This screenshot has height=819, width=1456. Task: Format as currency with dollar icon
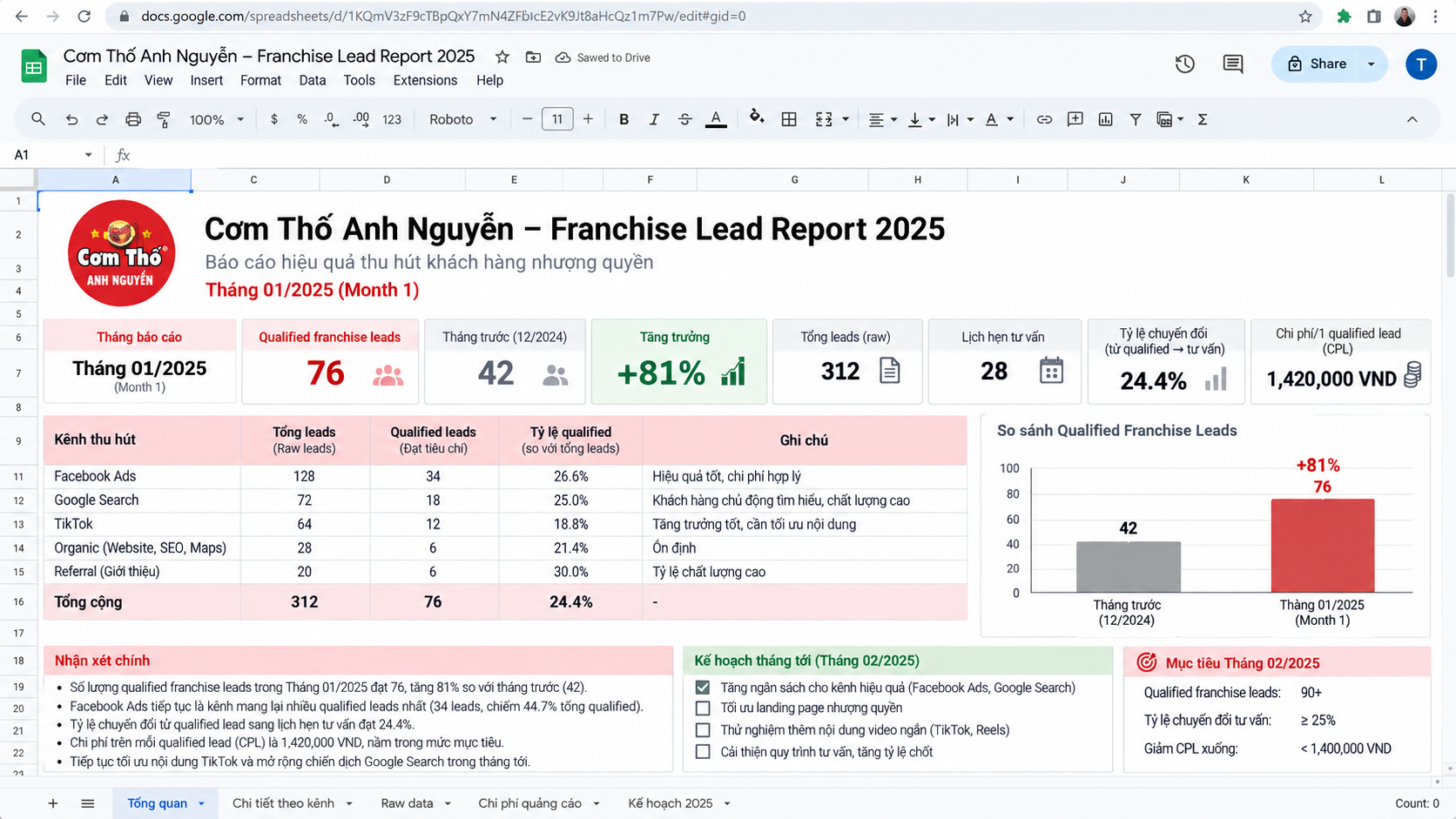coord(274,119)
